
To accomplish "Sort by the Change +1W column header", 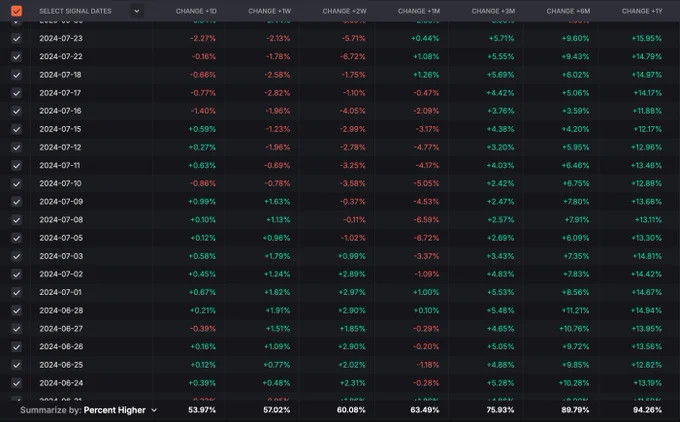I will [269, 11].
